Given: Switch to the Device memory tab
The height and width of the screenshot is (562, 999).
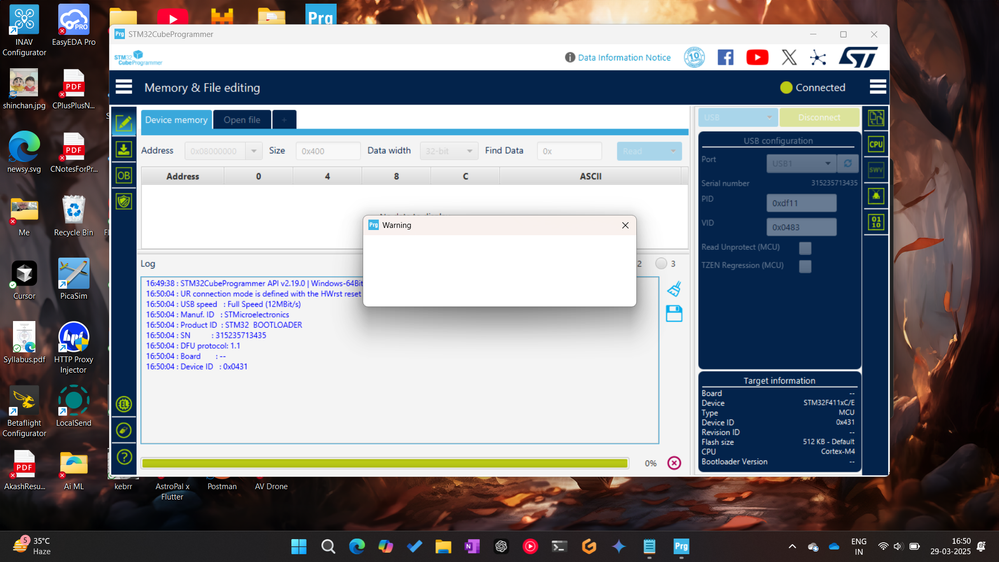Looking at the screenshot, I should coord(176,120).
